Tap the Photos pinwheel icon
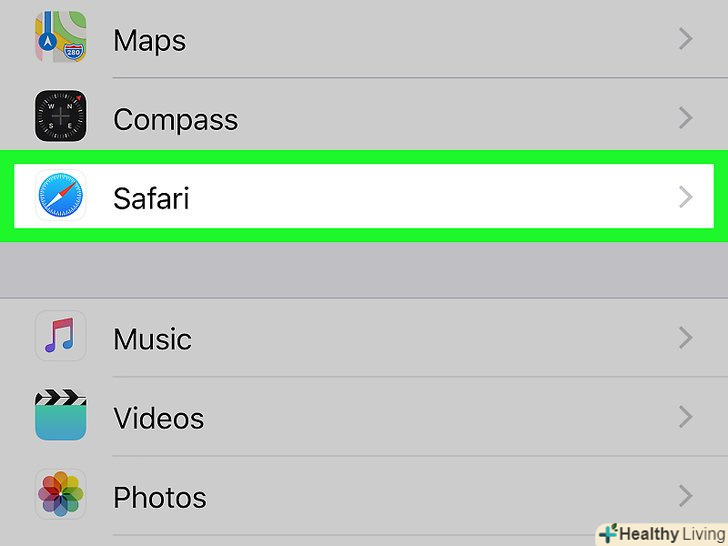 point(60,496)
